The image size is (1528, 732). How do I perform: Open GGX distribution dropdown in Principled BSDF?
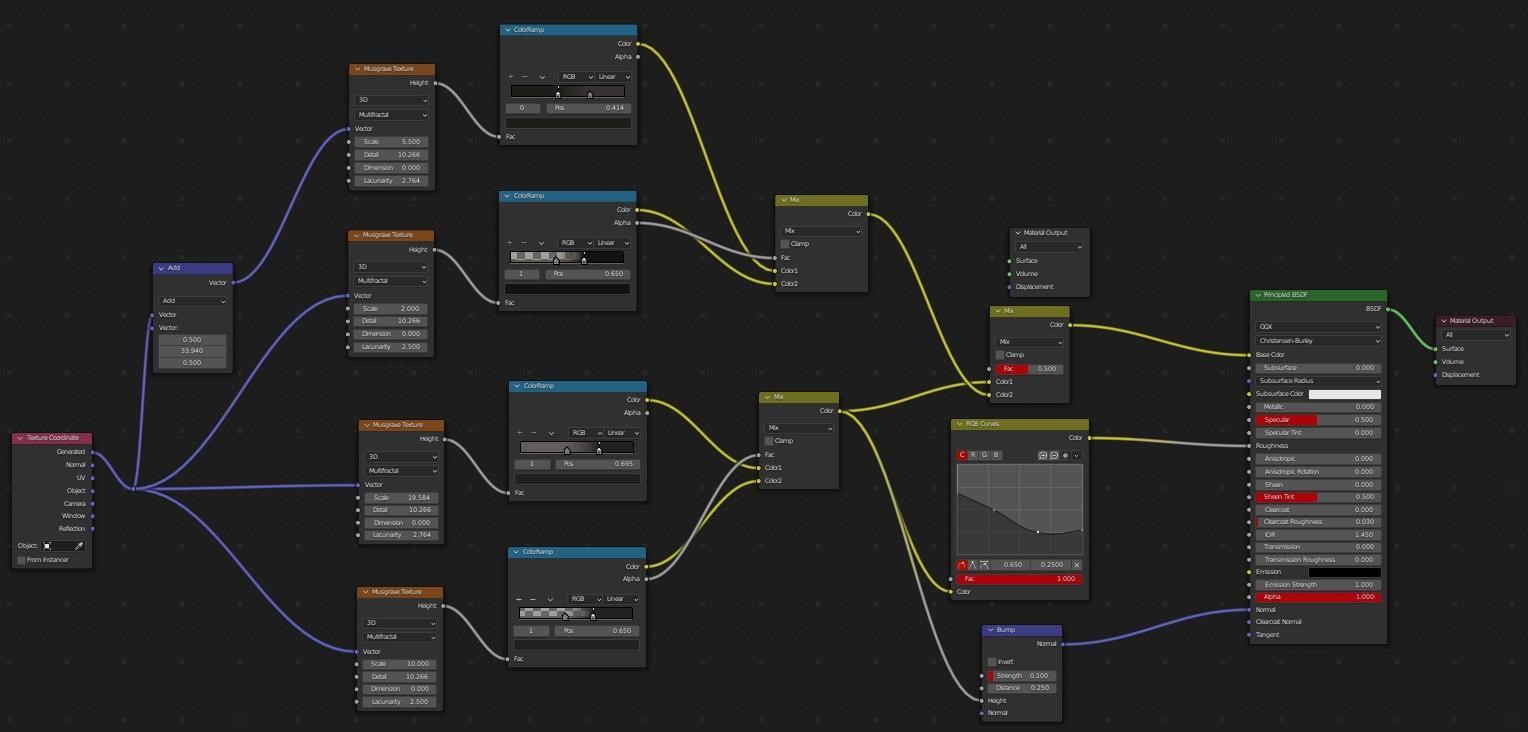(x=1318, y=327)
